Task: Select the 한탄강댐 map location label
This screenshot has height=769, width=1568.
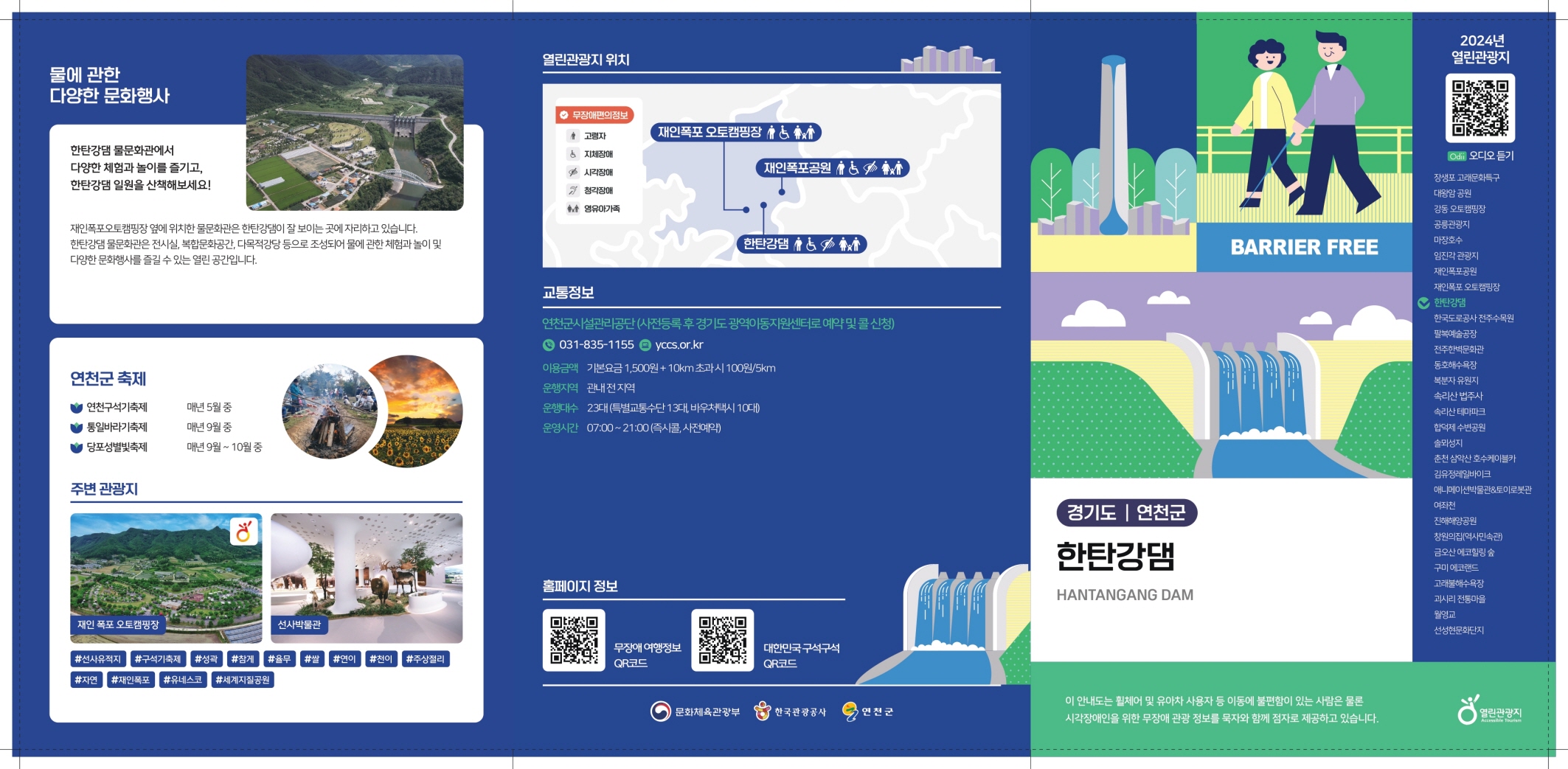Action: [801, 244]
